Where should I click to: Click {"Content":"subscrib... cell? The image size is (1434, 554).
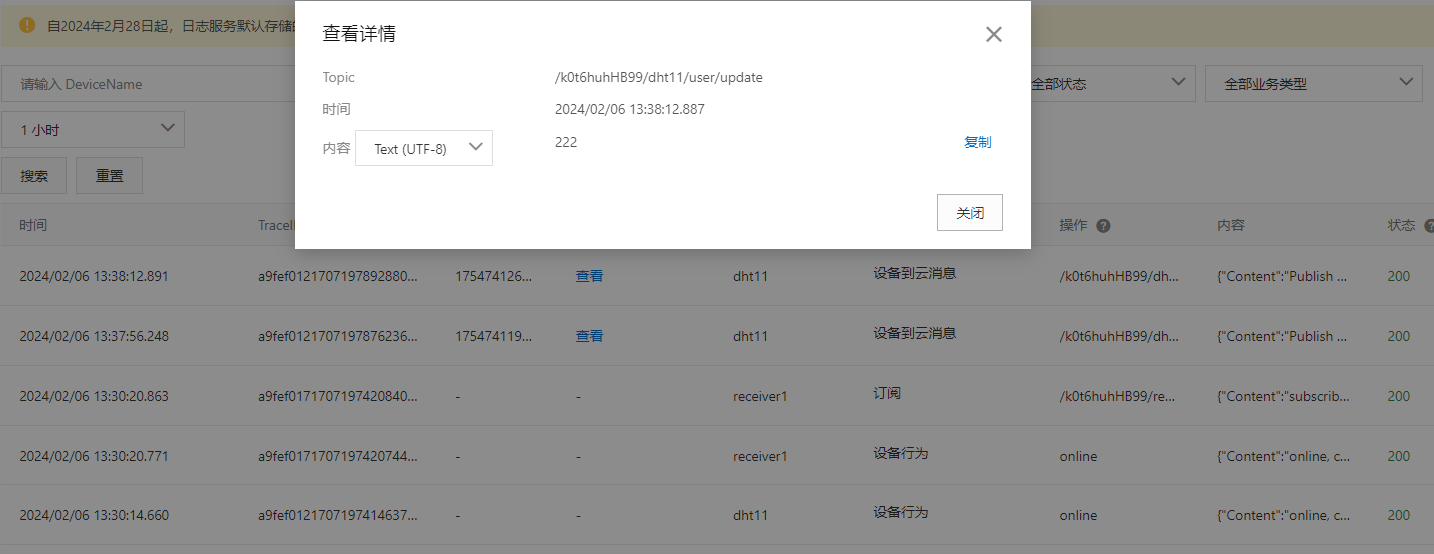point(1283,396)
